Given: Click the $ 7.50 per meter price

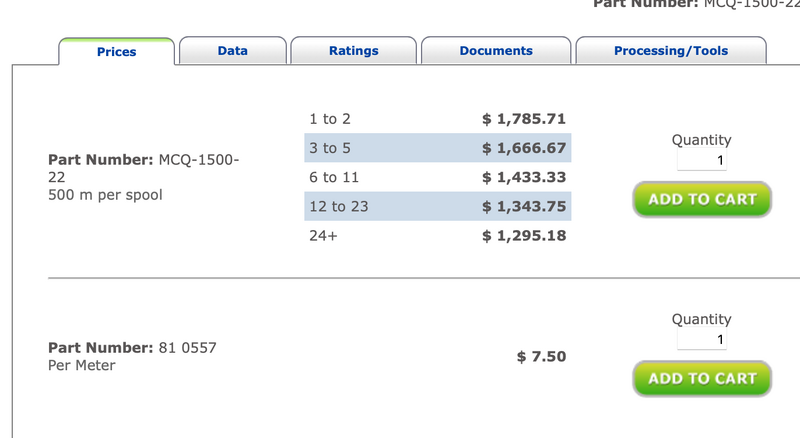Looking at the screenshot, I should coord(541,356).
